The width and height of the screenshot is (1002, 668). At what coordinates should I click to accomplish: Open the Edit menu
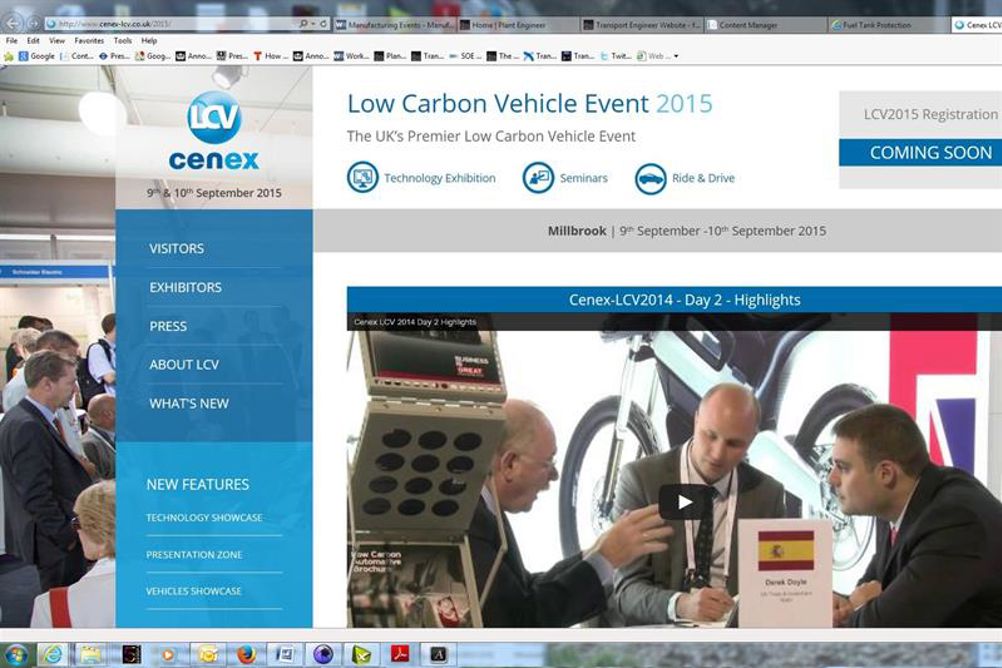tap(33, 40)
